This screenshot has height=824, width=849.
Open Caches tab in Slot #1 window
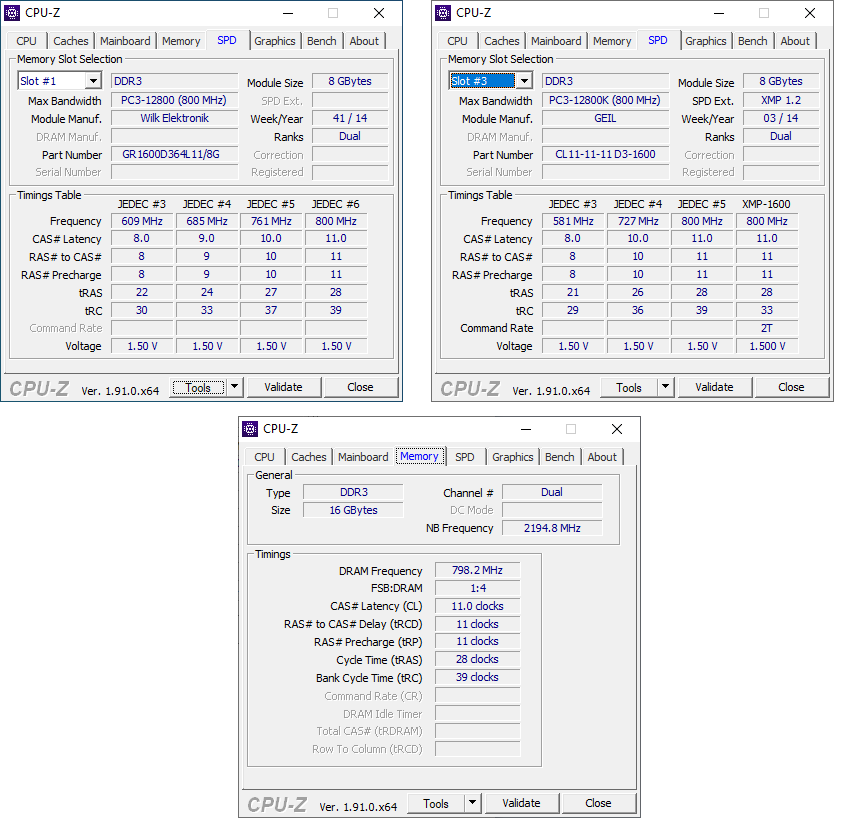70,41
